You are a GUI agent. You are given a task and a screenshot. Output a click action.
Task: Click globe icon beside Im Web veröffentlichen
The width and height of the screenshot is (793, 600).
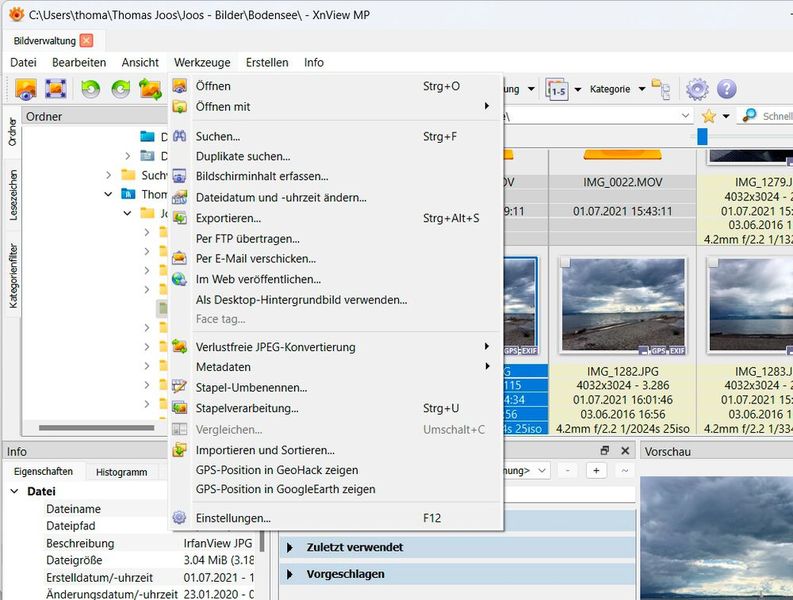(x=180, y=279)
